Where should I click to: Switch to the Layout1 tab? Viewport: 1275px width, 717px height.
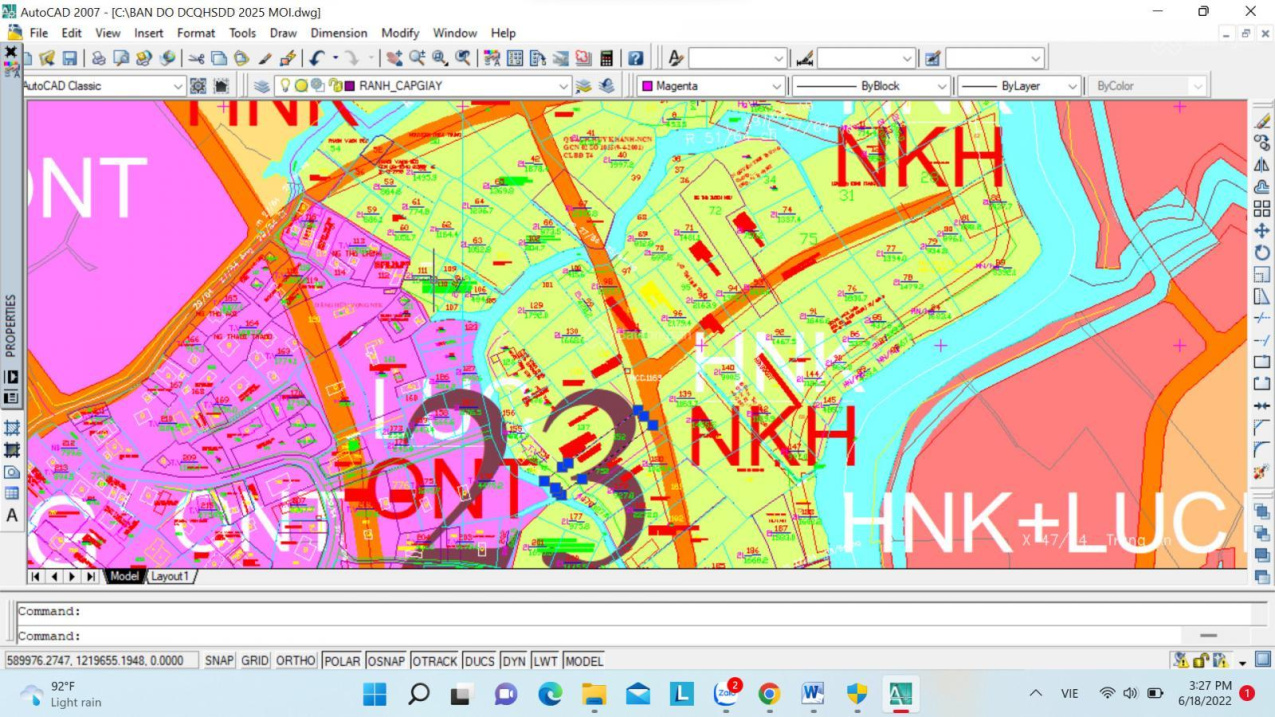click(170, 576)
